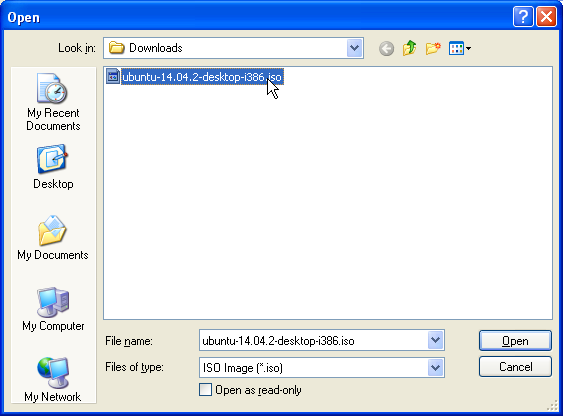Close the Open dialog
Screen dimensions: 563x416
pyautogui.click(x=546, y=17)
